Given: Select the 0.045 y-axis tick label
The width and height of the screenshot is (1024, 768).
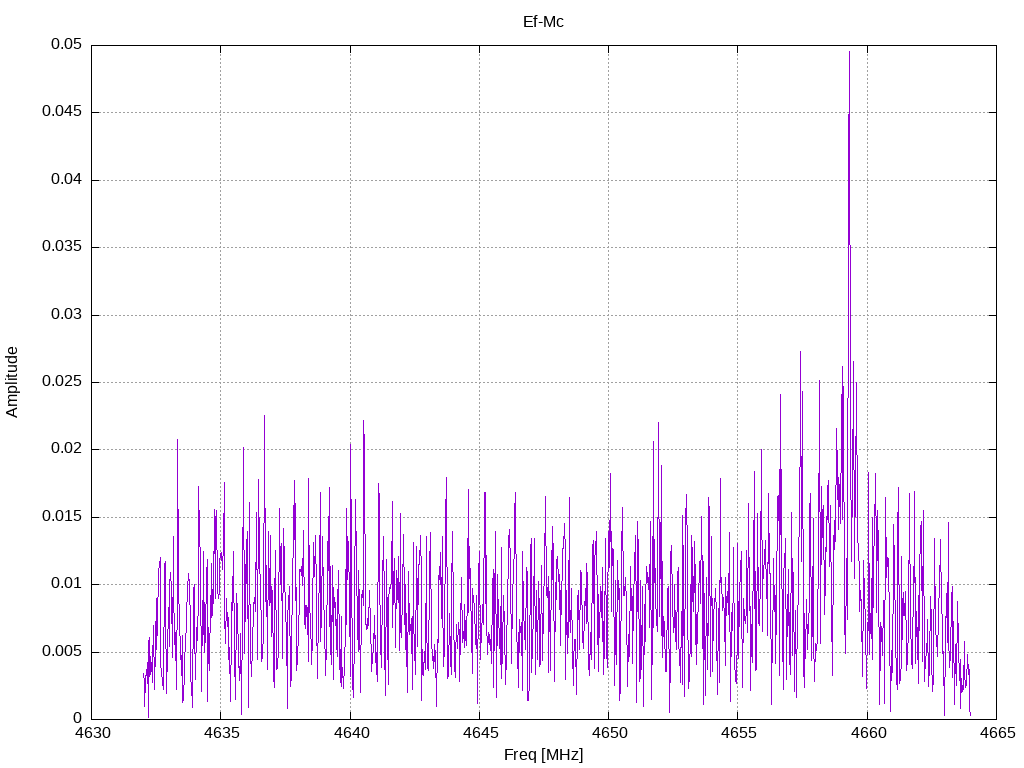Looking at the screenshot, I should click(63, 112).
